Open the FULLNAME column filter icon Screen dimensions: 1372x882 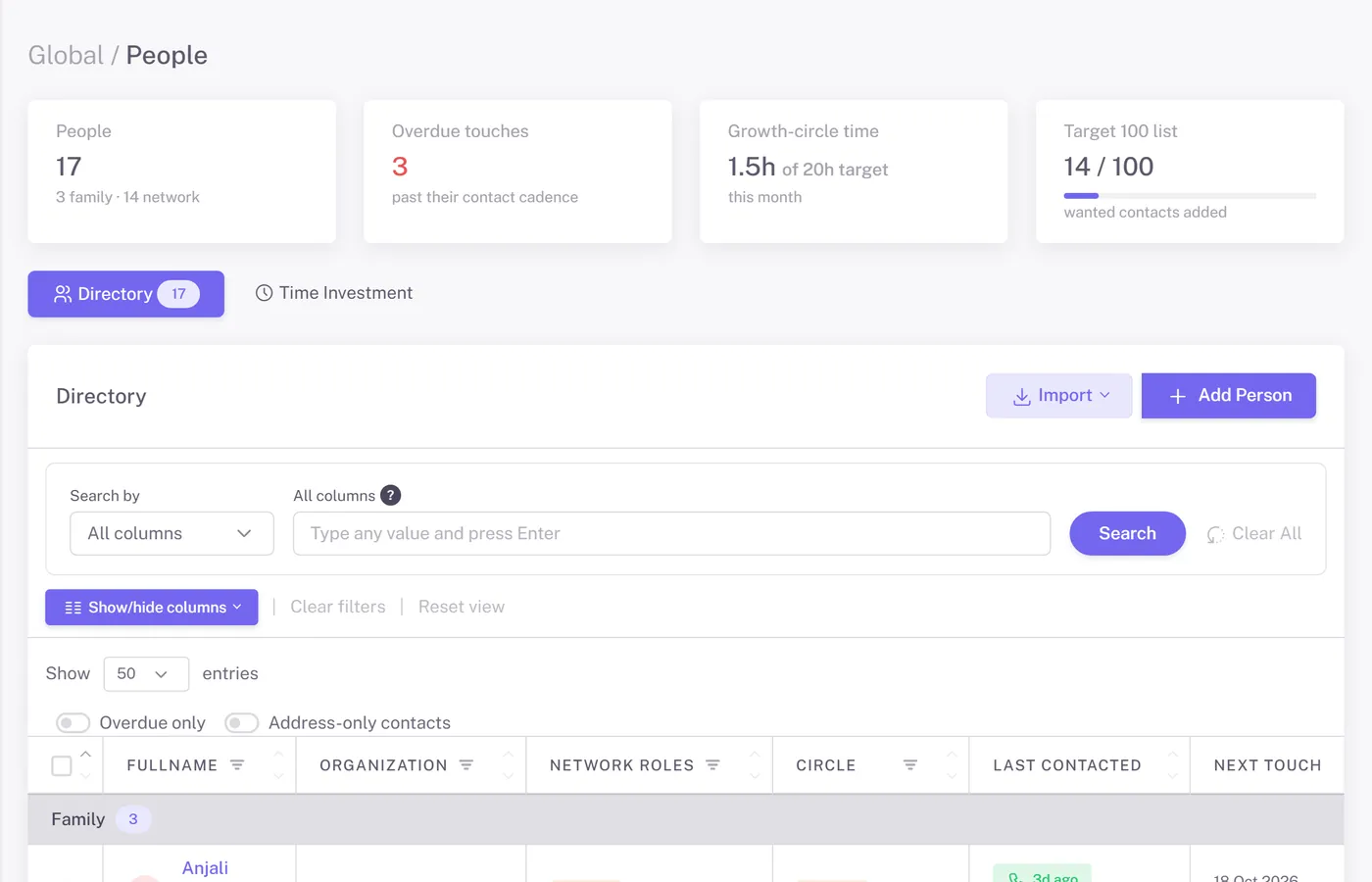click(237, 765)
